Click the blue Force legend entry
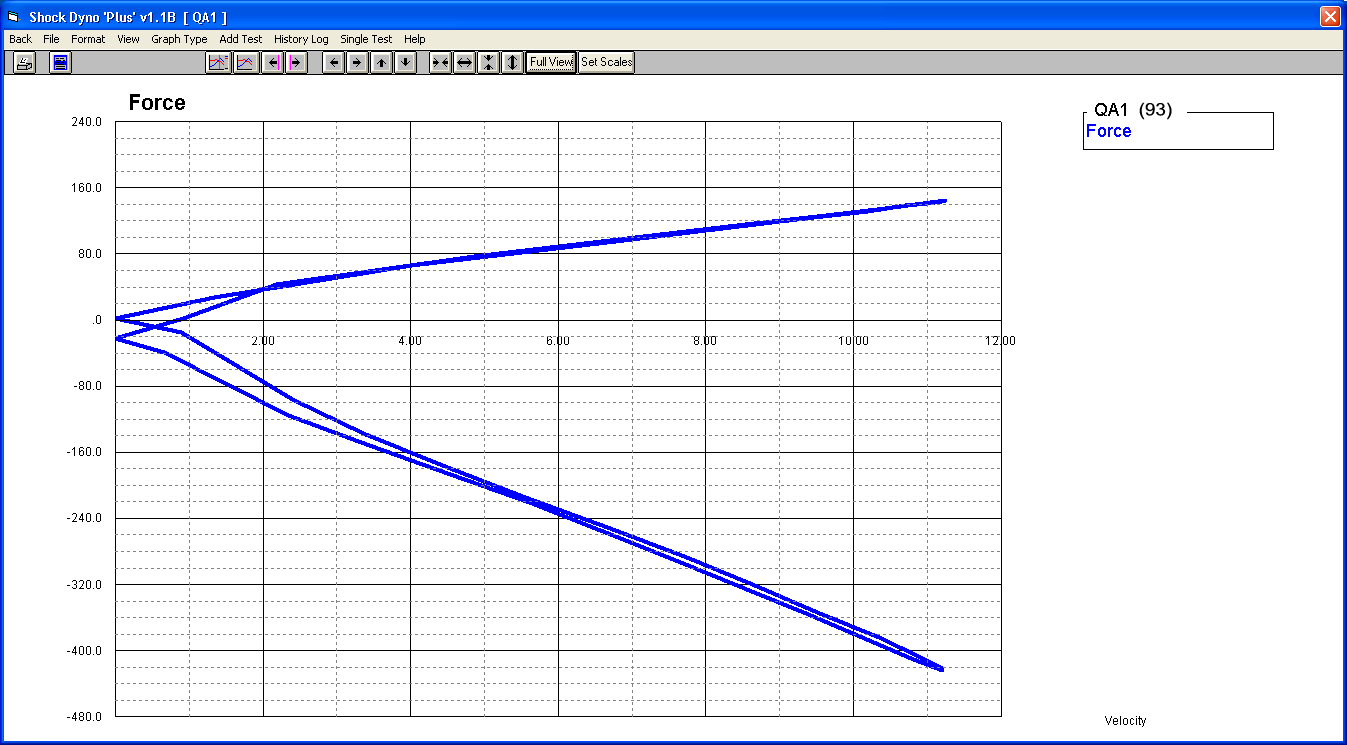This screenshot has height=745, width=1347. pos(1109,131)
